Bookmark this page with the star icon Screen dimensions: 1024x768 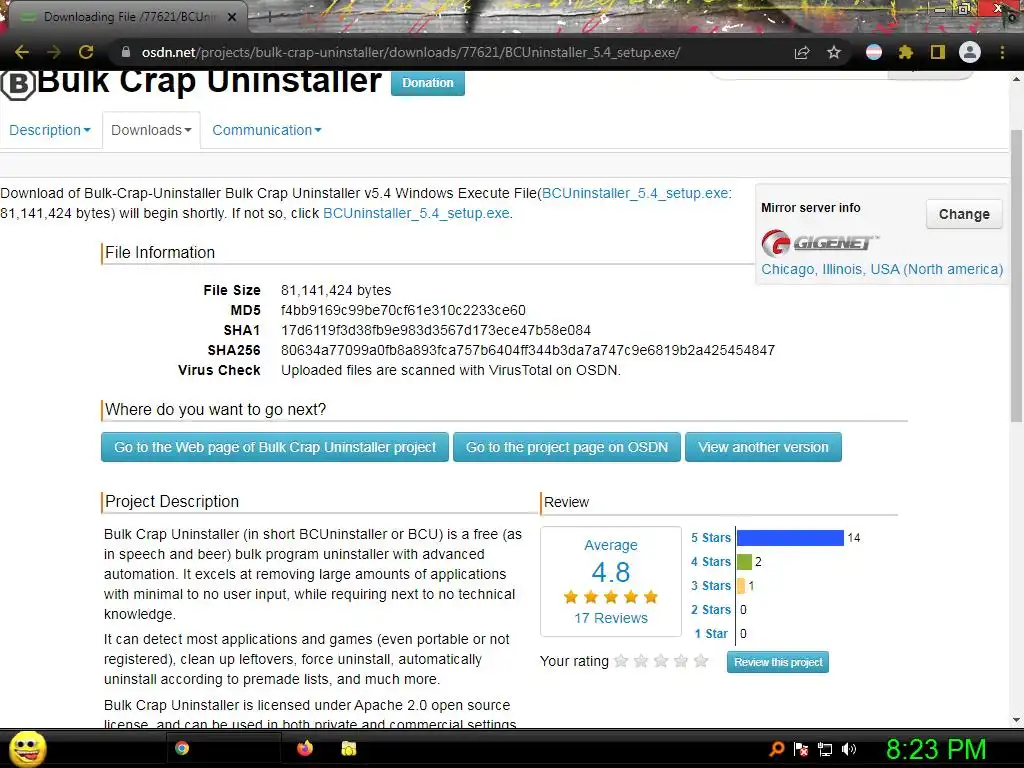834,52
